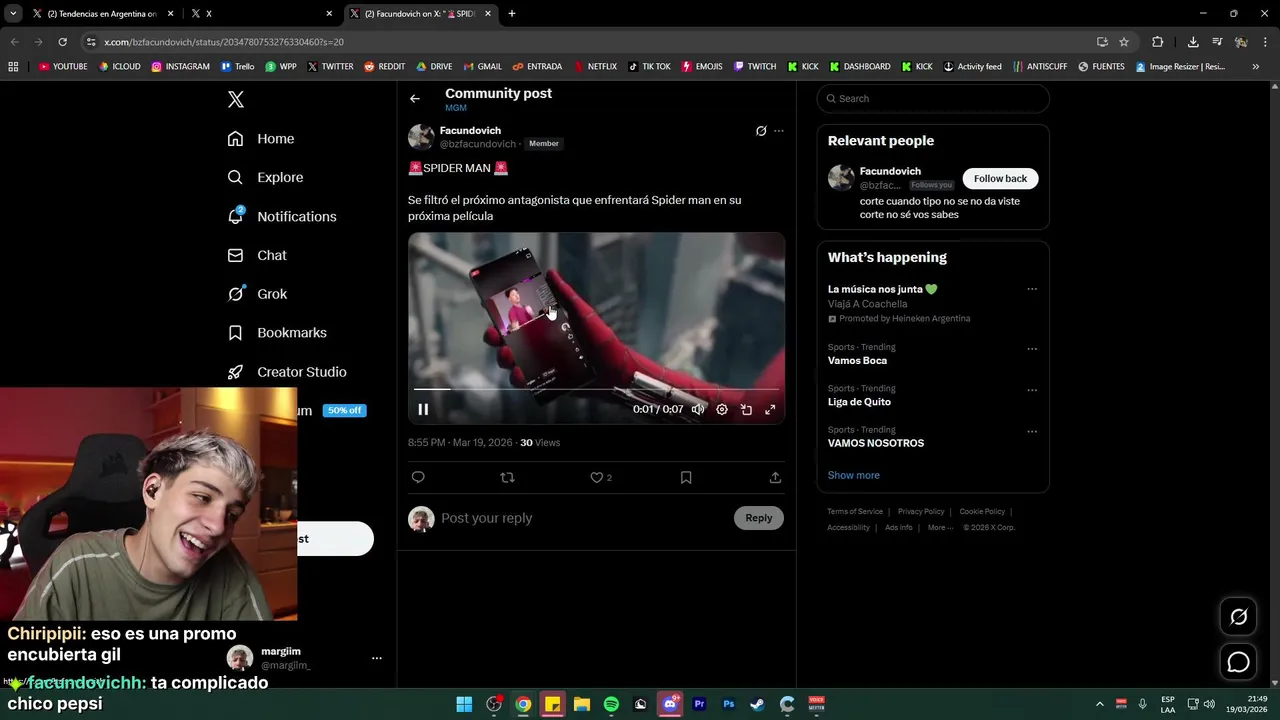Seek on the video progress bar
Screen dimensions: 1280x720
pyautogui.click(x=596, y=389)
